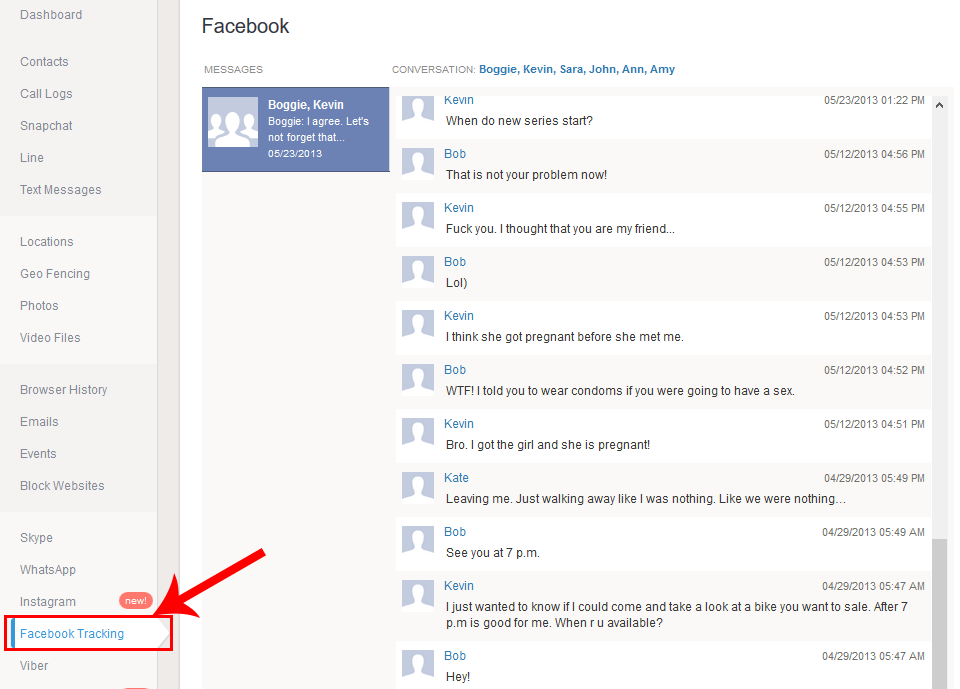Click the Facebook page heading

(245, 26)
